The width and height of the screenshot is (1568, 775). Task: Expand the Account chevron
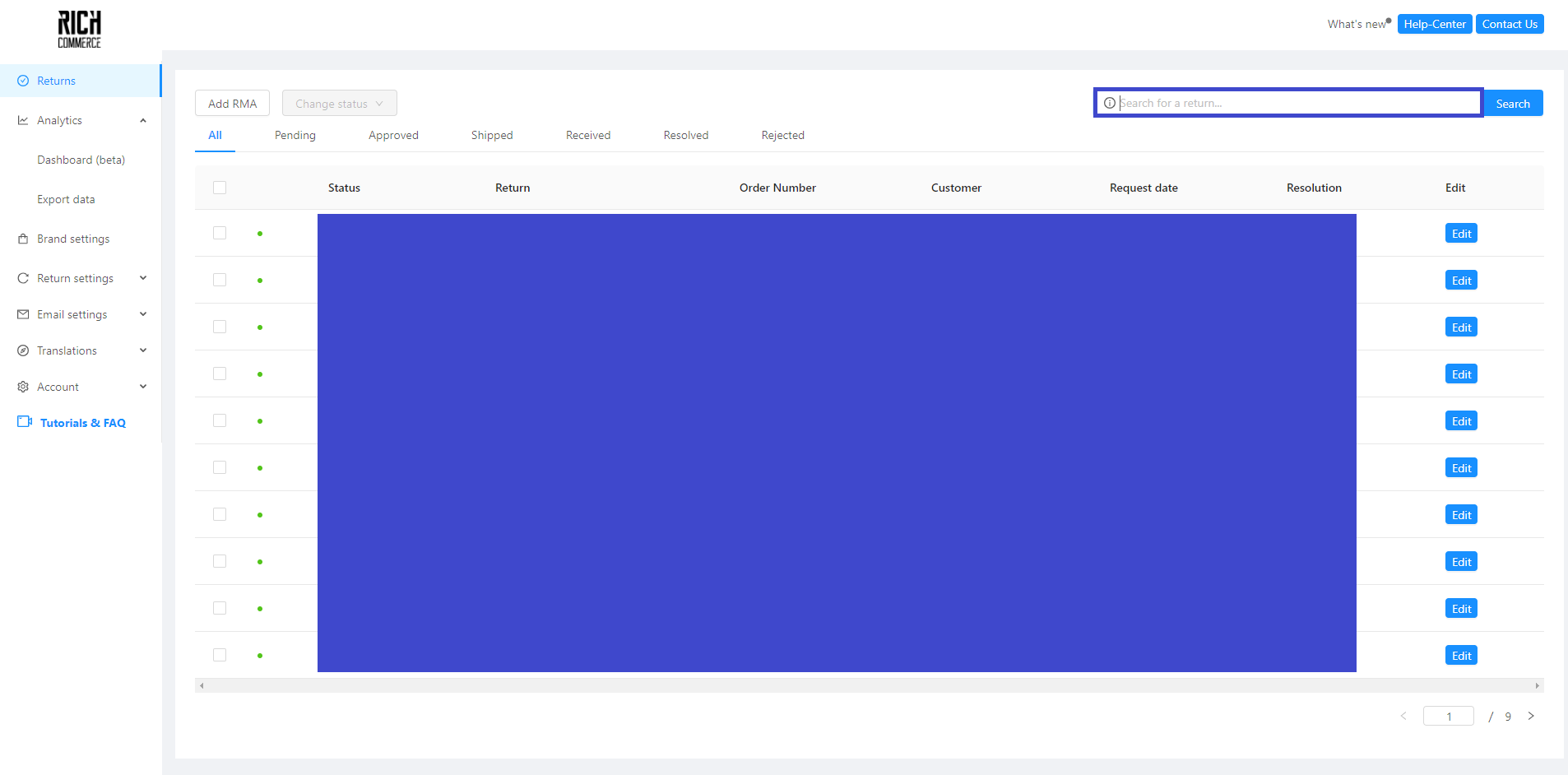(143, 387)
